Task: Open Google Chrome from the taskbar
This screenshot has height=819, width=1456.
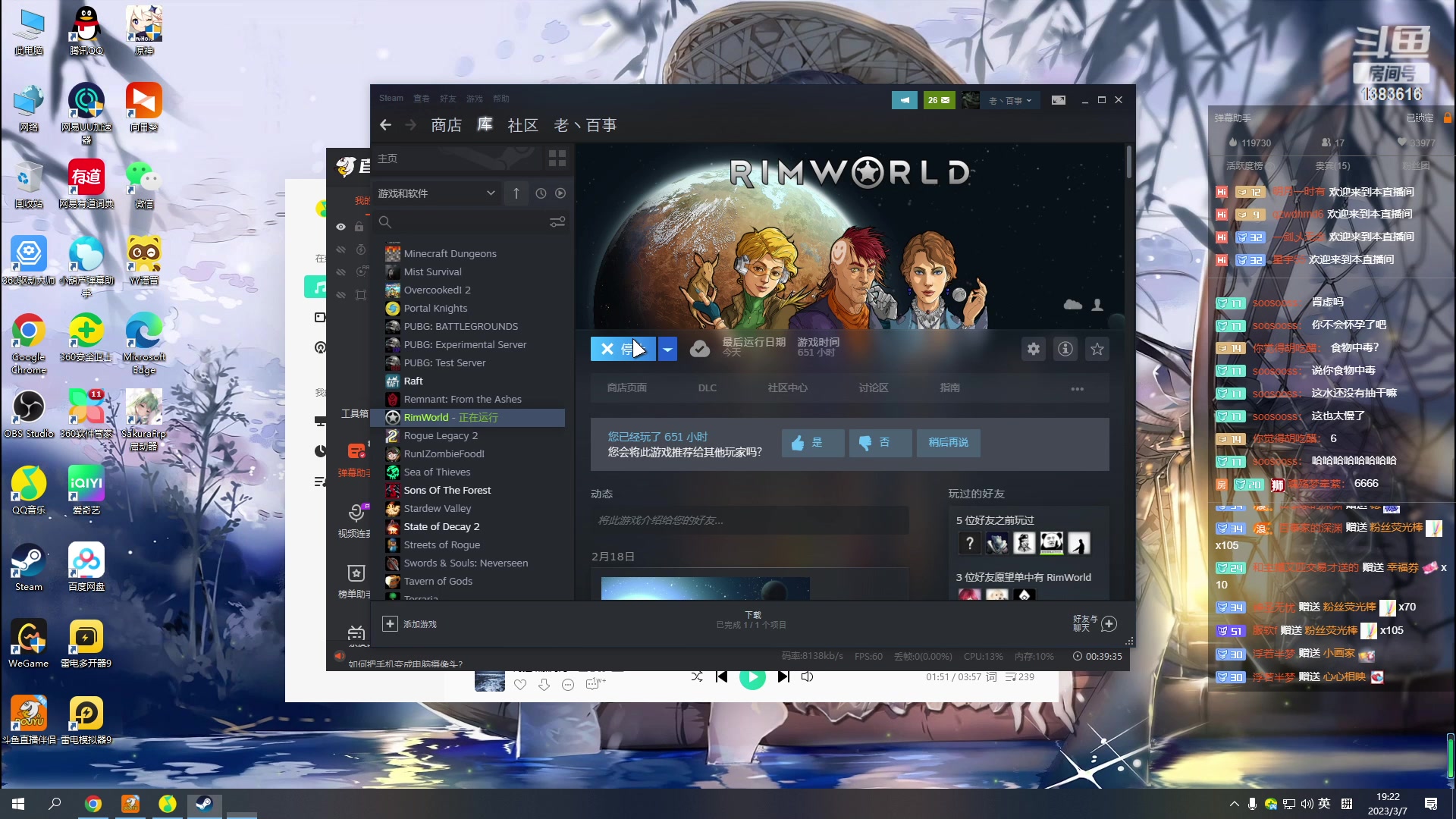Action: tap(93, 804)
